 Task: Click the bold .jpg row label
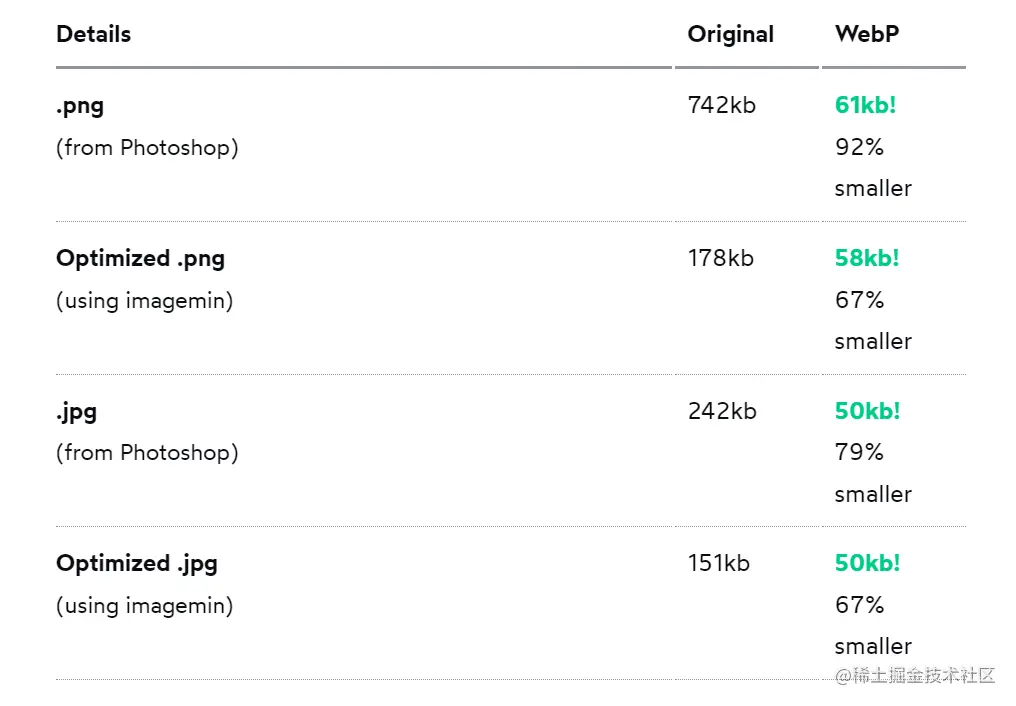coord(77,411)
